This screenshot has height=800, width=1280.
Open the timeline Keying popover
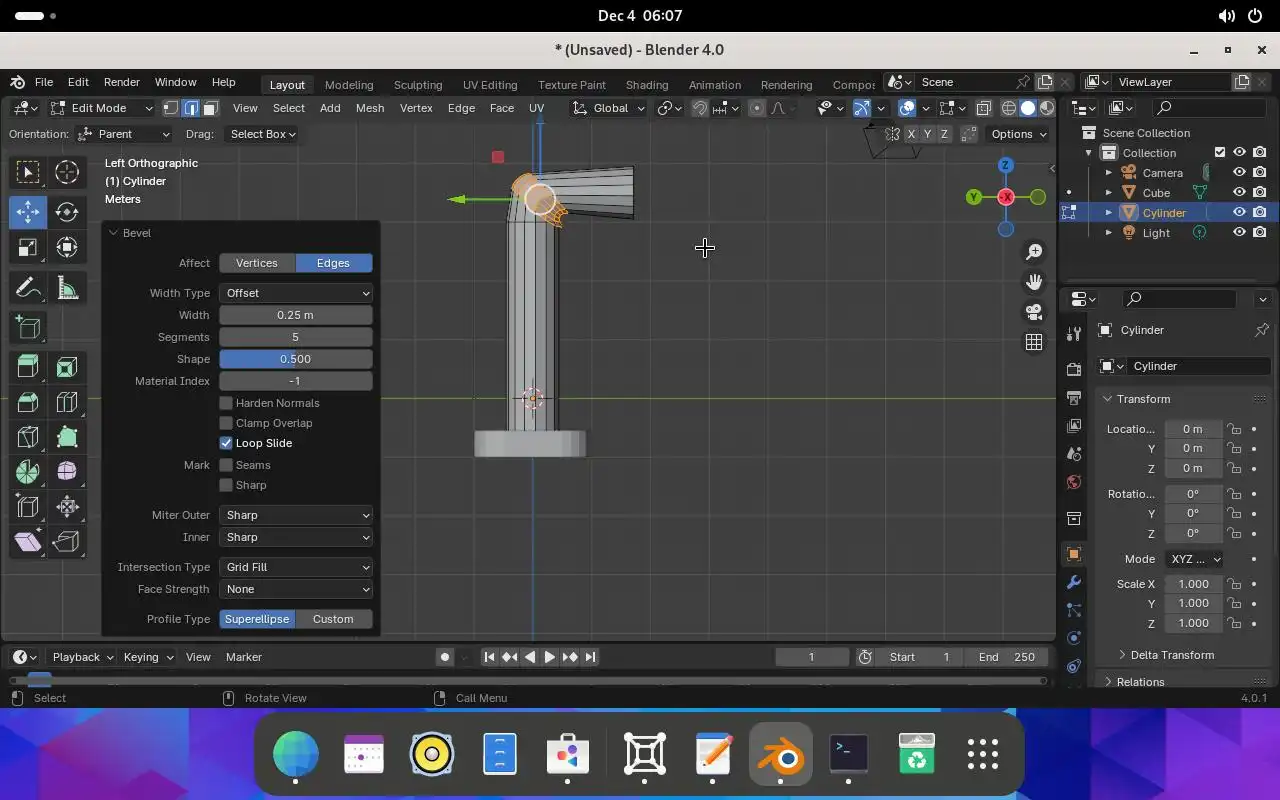tap(148, 657)
